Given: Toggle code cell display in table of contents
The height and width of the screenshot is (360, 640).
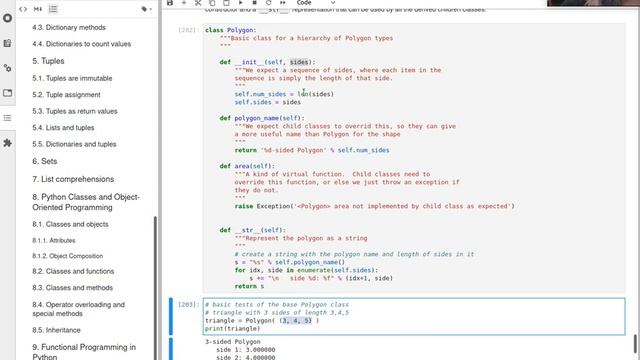Looking at the screenshot, I should click(23, 9).
